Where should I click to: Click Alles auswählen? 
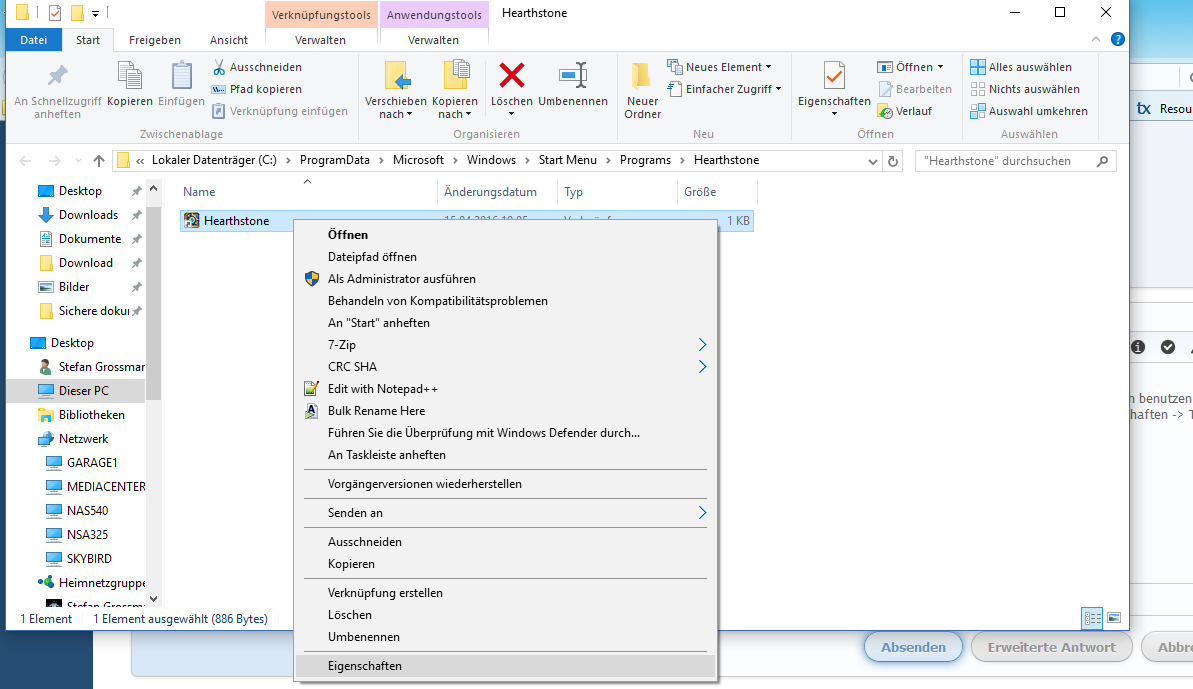(x=1021, y=67)
